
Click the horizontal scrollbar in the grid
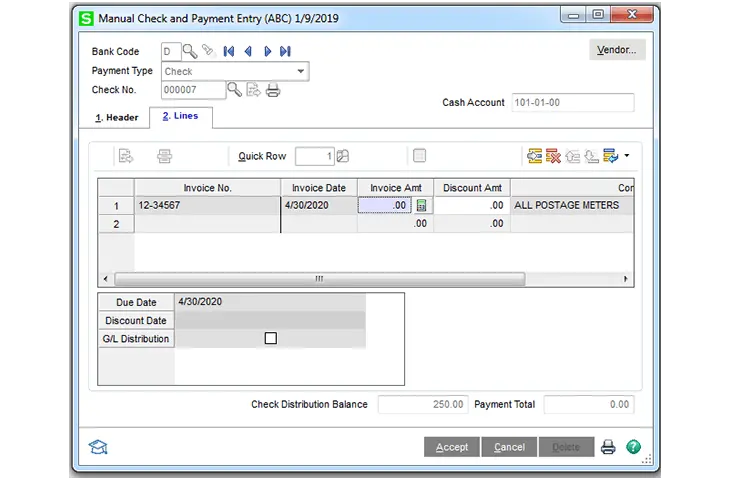click(320, 279)
